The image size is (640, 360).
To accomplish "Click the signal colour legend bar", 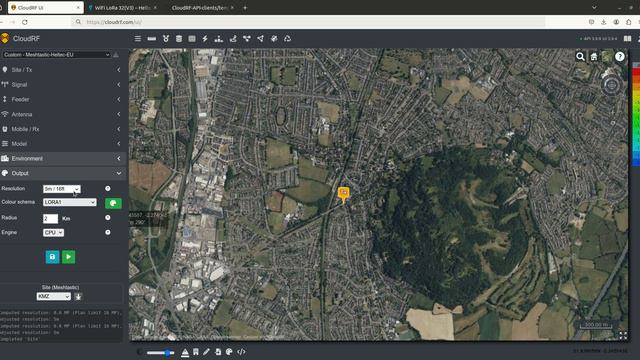I will 636,114.
